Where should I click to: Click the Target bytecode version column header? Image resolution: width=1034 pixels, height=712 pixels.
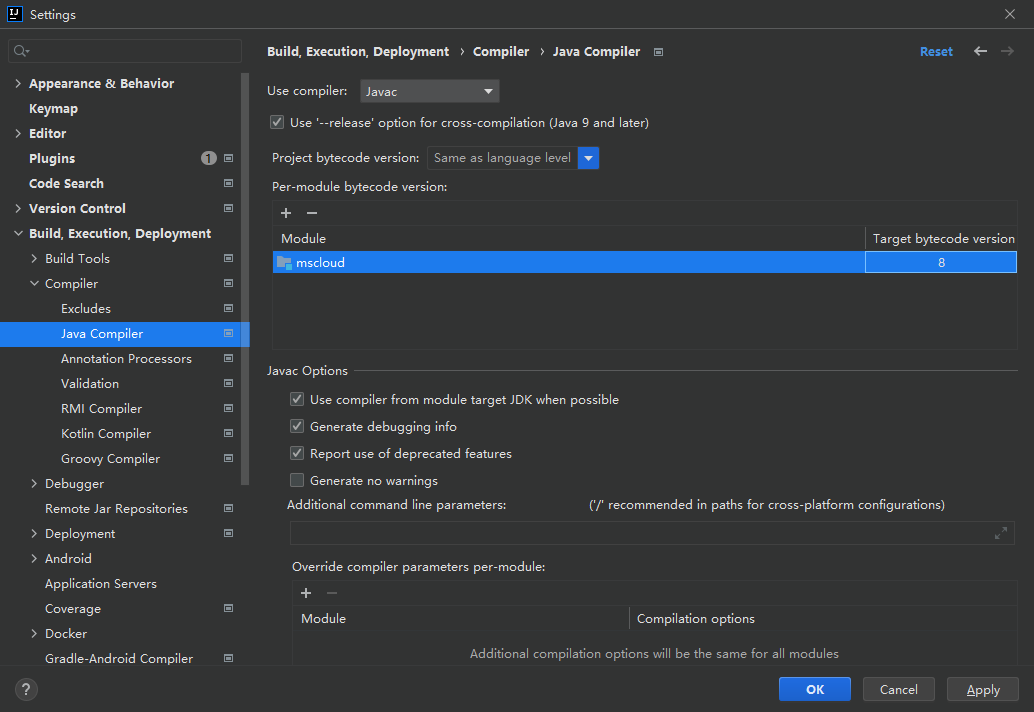(x=943, y=239)
